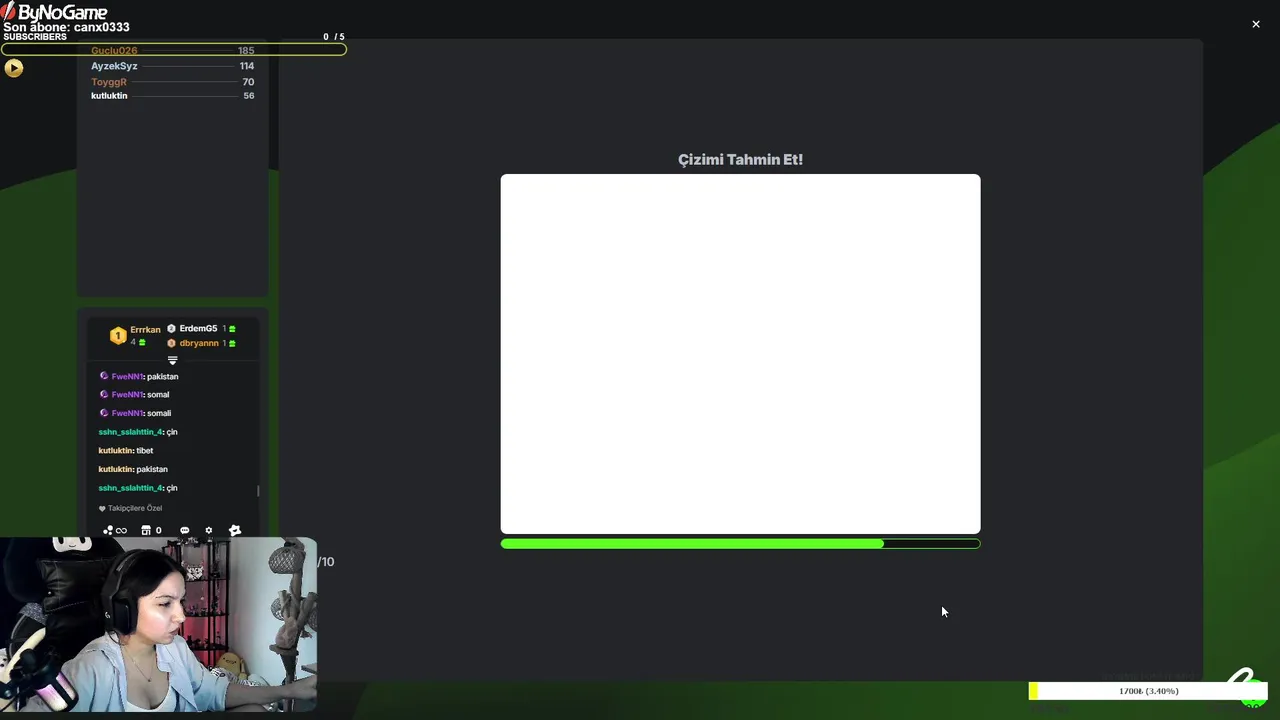Open the chat shop icon showing 0
1280x720 pixels.
coord(151,530)
